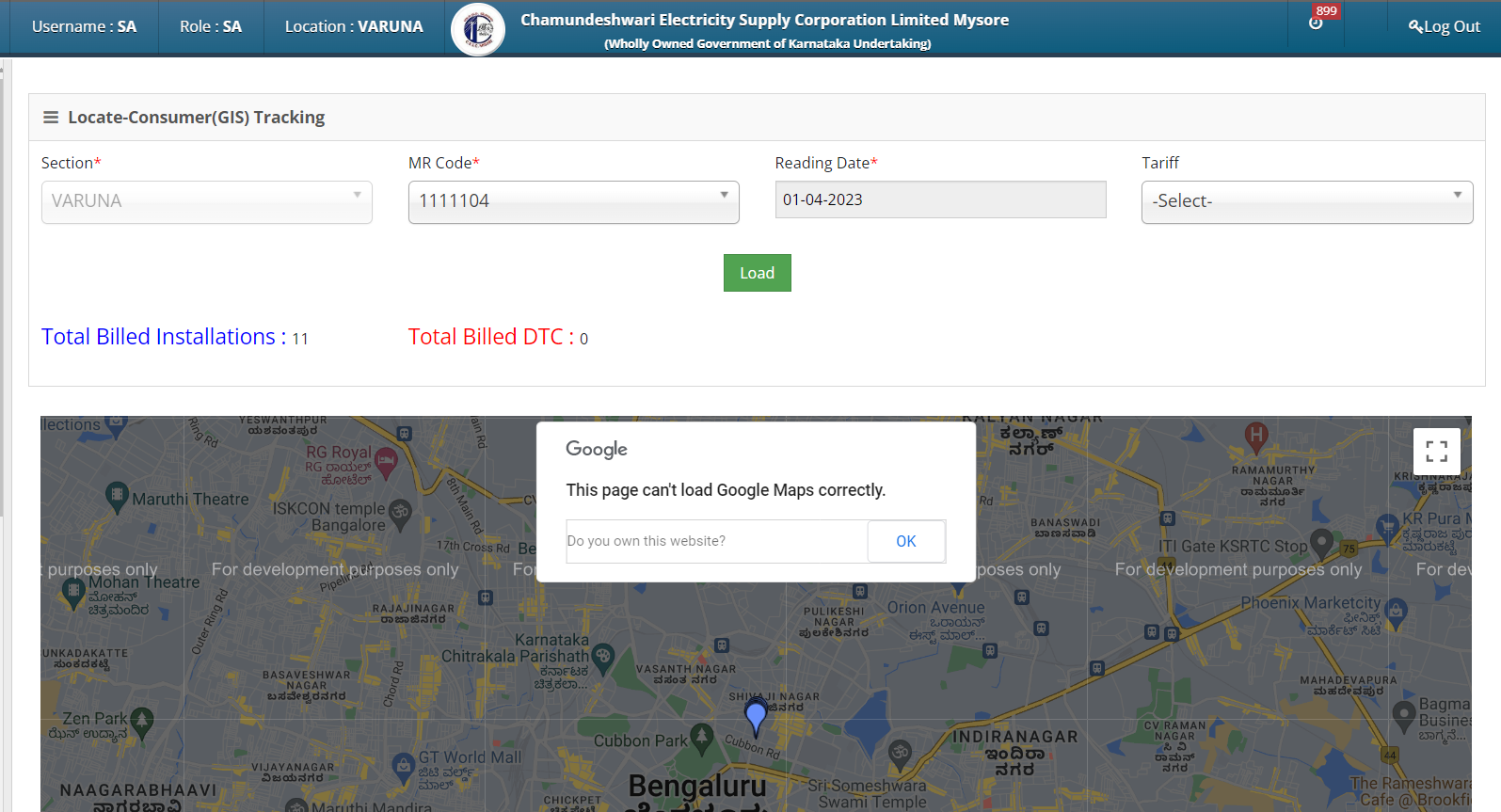Click the notification icon with 899 badge
Image resolution: width=1501 pixels, height=812 pixels.
tap(1317, 21)
